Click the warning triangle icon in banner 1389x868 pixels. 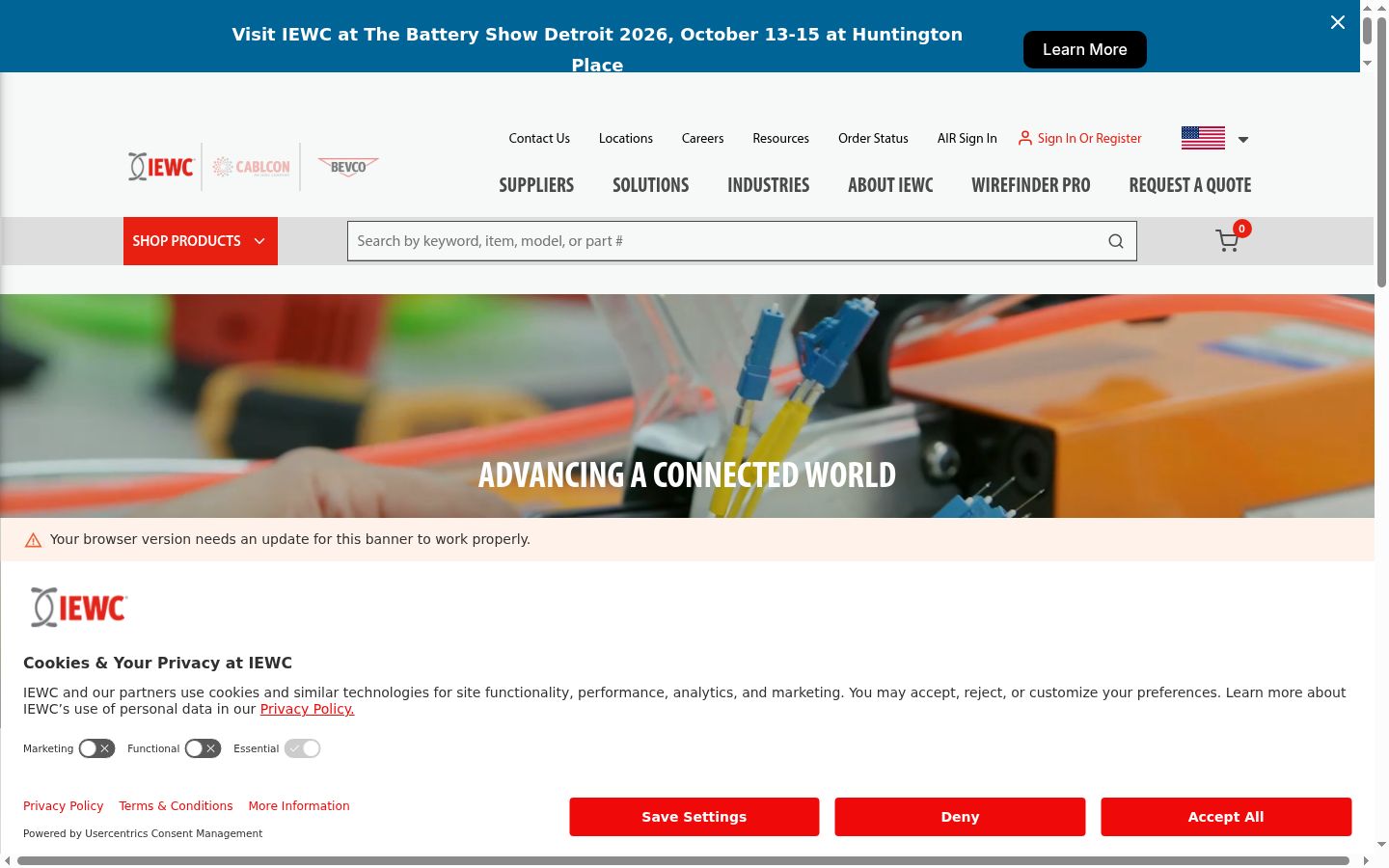[33, 540]
